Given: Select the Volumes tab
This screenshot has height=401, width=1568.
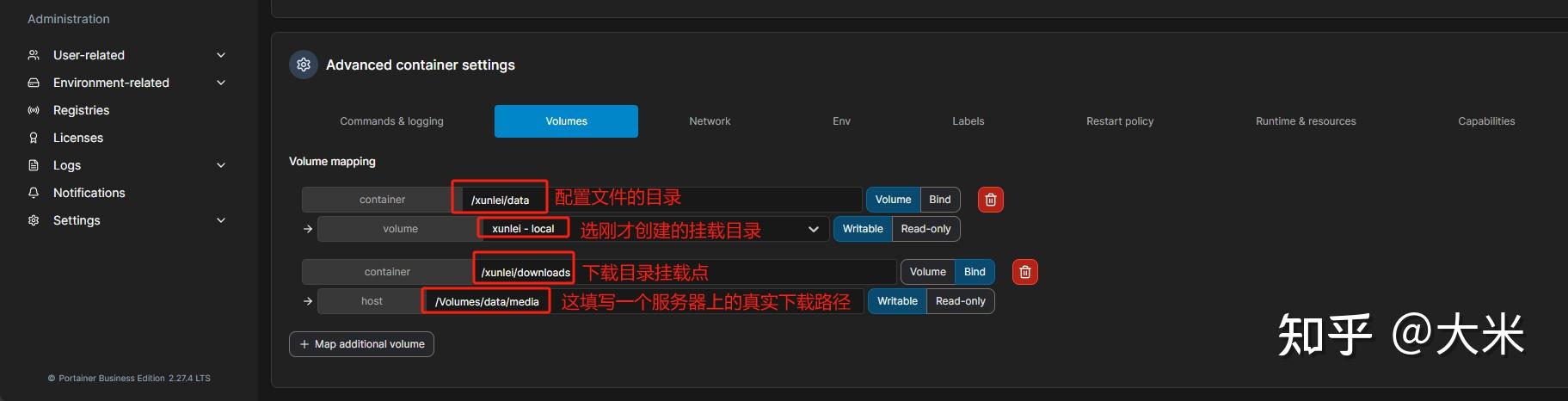Looking at the screenshot, I should coord(566,121).
